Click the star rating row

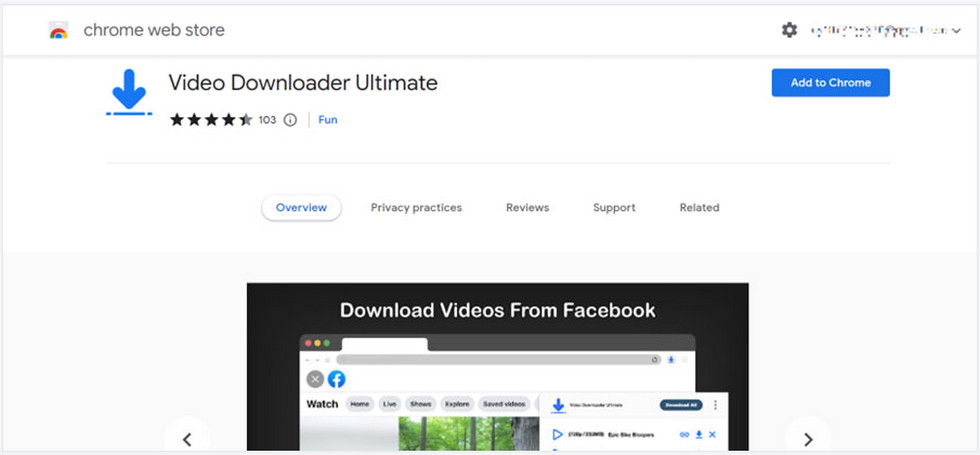(x=211, y=120)
